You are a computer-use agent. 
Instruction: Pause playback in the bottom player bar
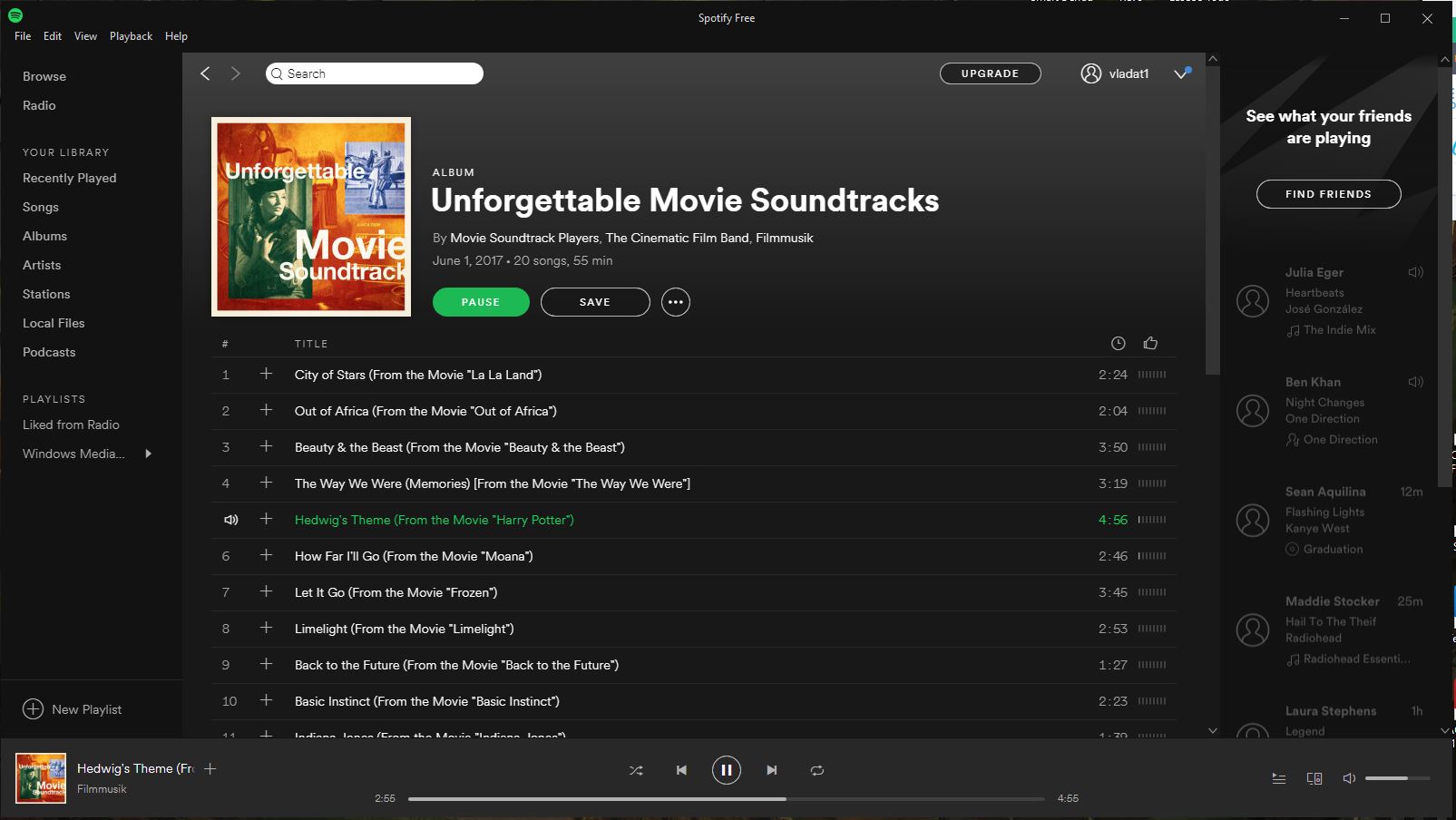pos(727,770)
